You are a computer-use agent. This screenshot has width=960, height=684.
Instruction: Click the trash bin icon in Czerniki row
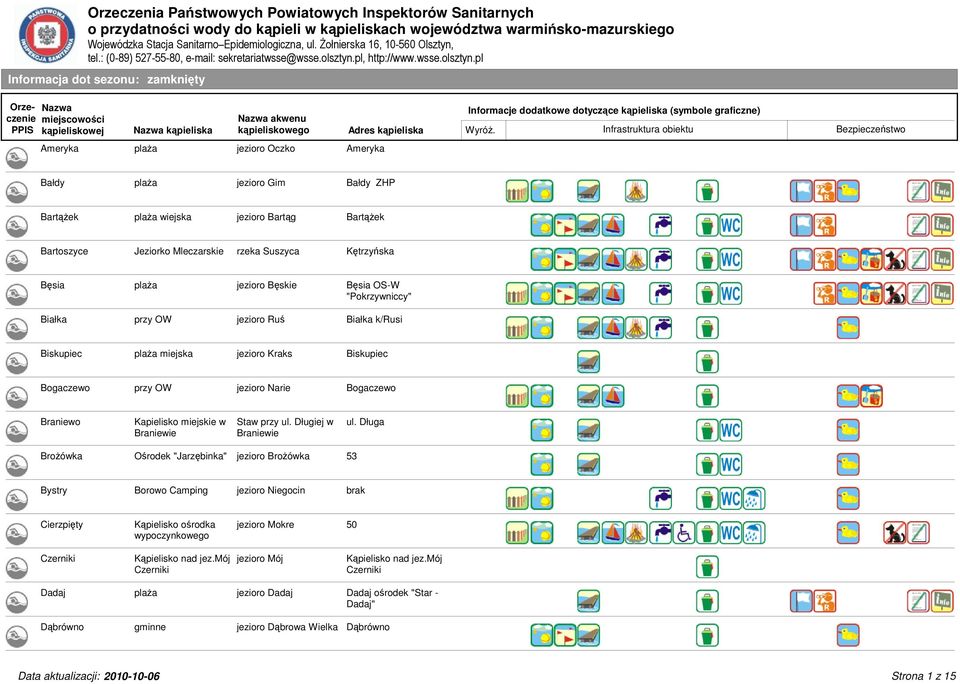point(707,568)
